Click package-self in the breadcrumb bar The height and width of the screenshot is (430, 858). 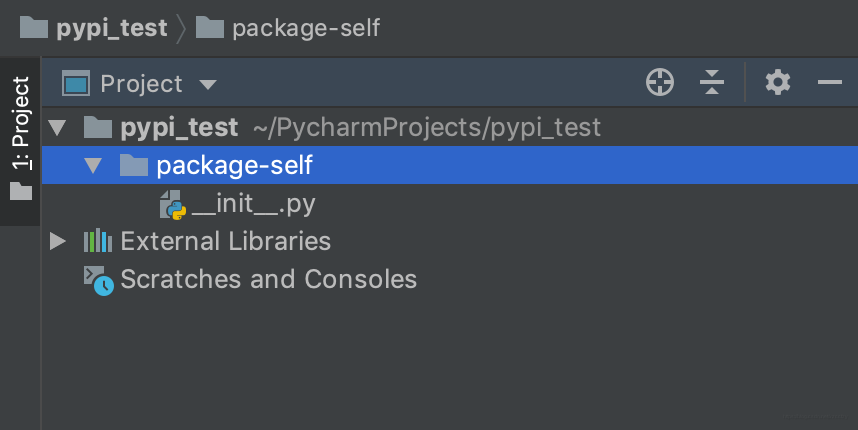[306, 28]
